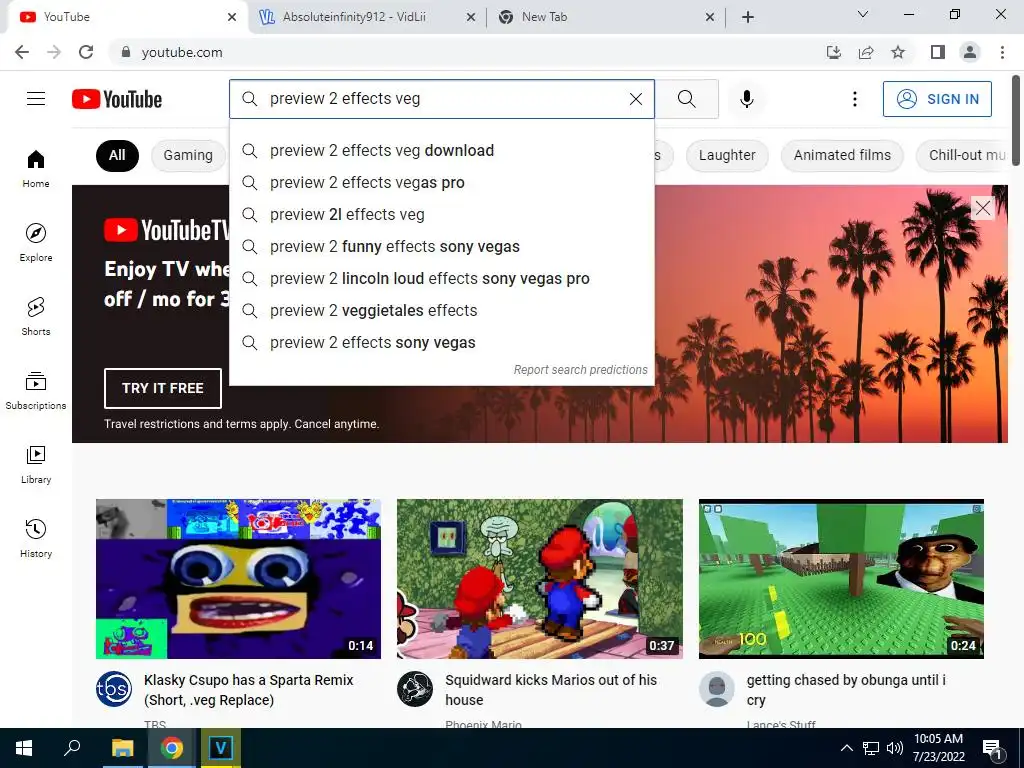Open YouTube settings three-dot menu
The width and height of the screenshot is (1024, 768).
(854, 99)
